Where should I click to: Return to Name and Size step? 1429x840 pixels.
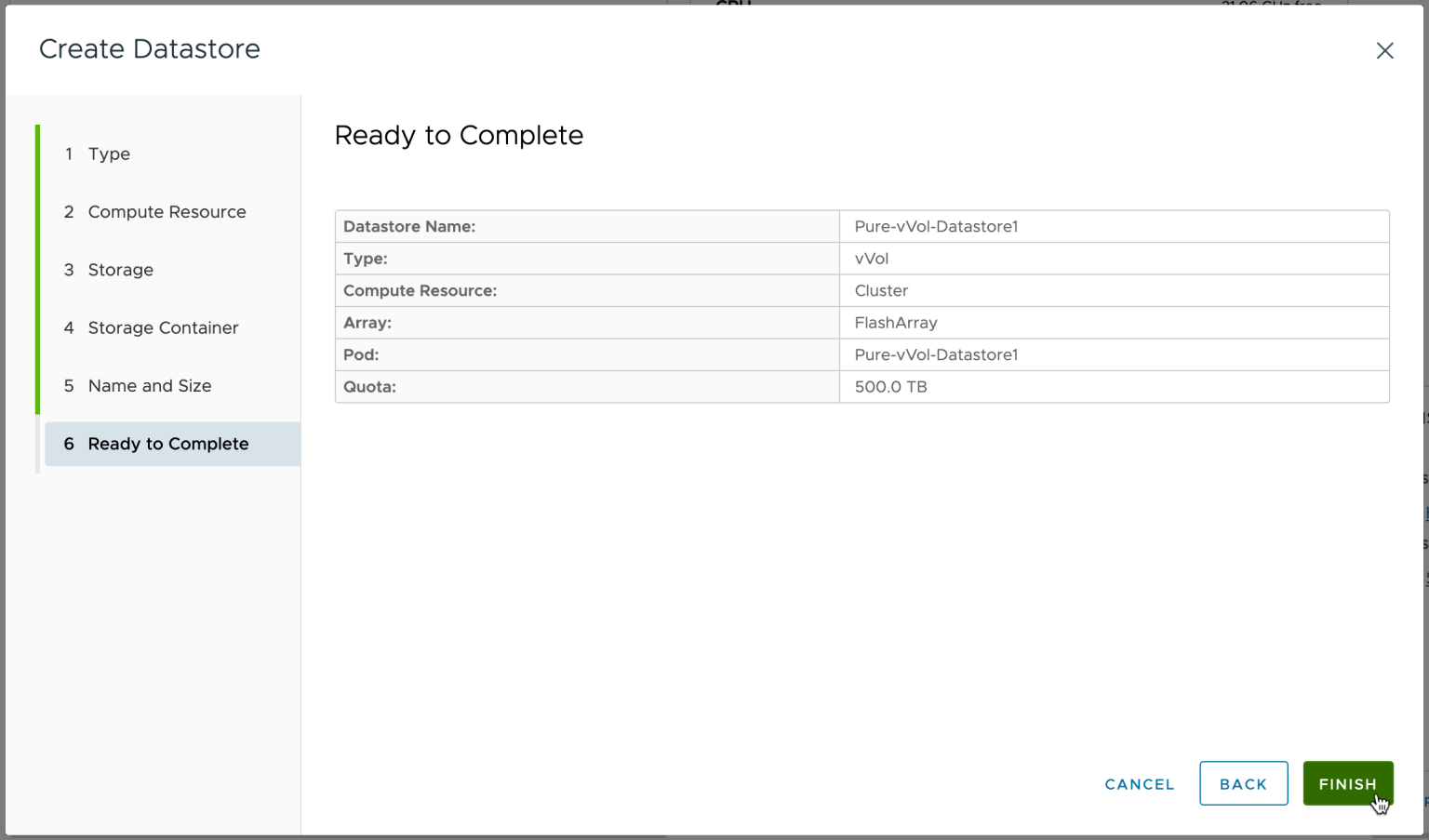149,386
